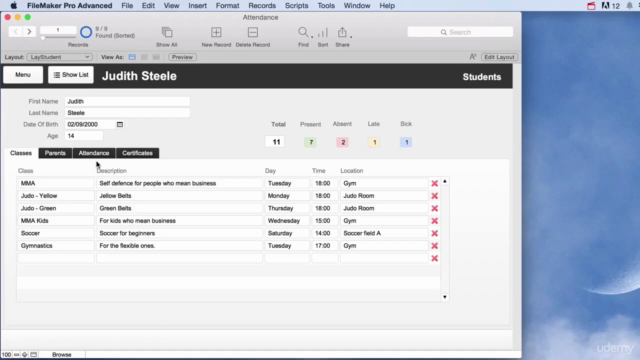Remove the Judo - Green class row

(435, 209)
